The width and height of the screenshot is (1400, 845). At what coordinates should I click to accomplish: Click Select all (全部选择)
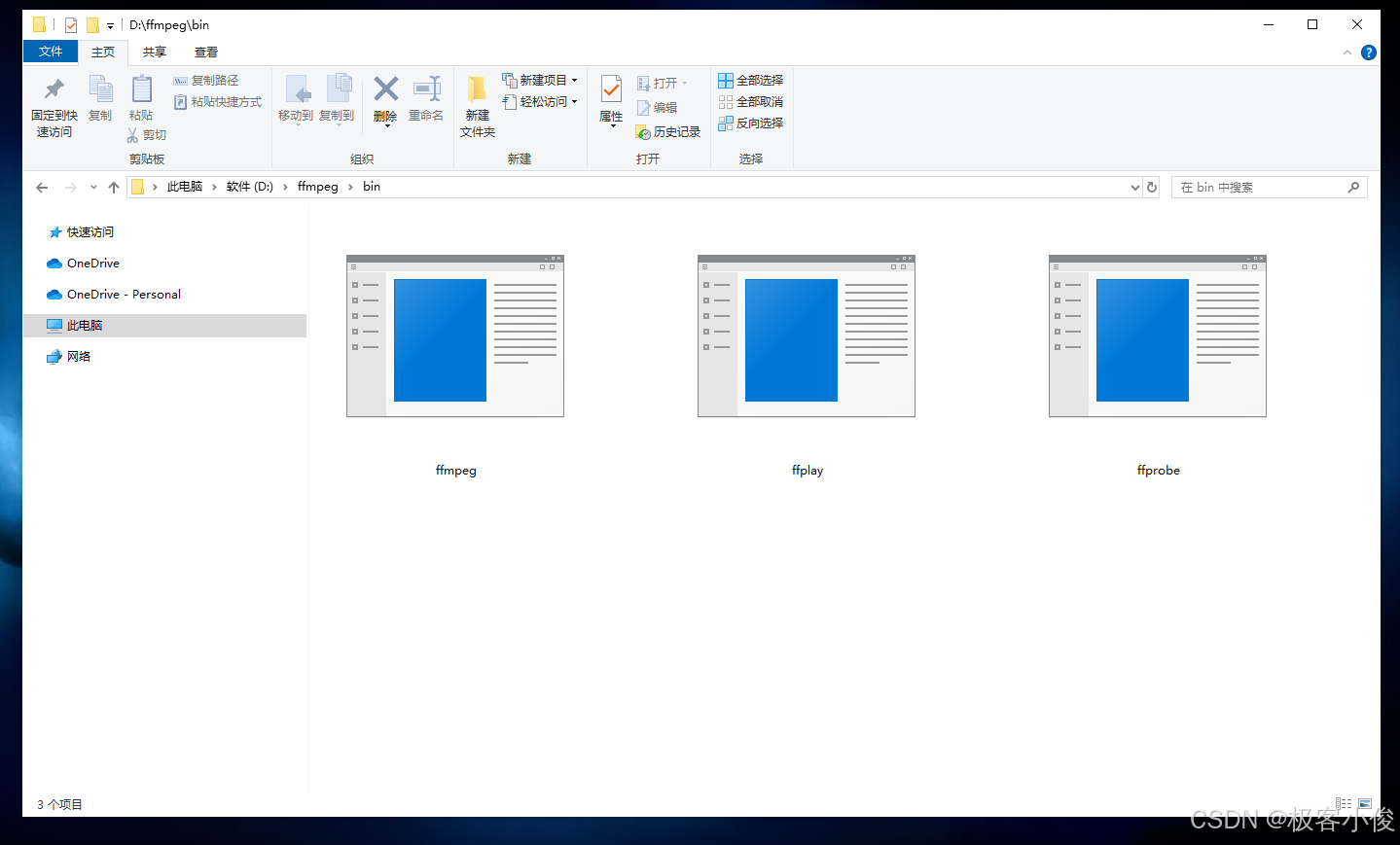750,81
